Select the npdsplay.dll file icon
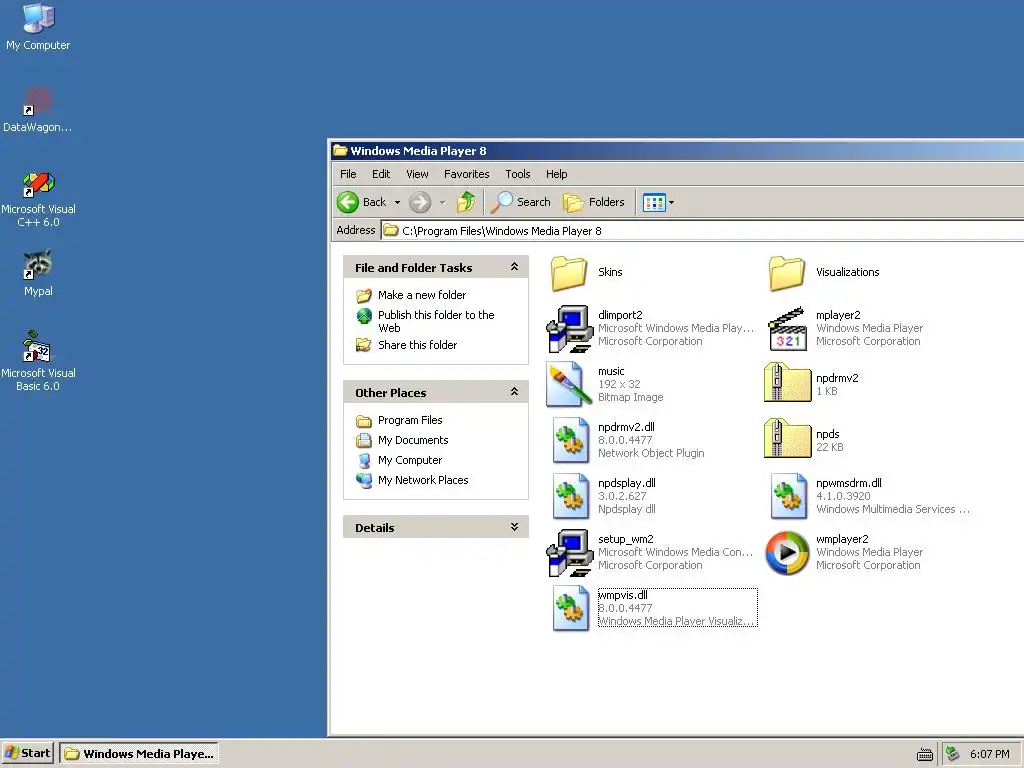 (571, 496)
